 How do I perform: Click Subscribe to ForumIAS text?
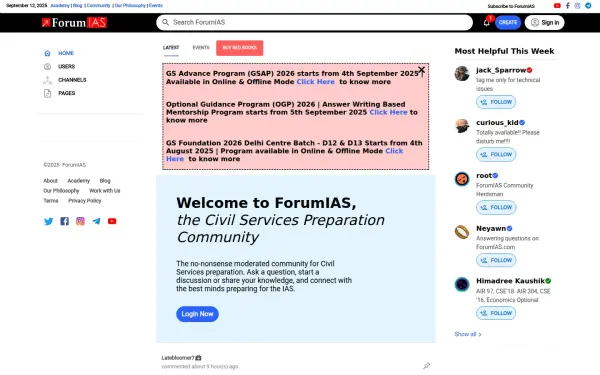point(511,6)
